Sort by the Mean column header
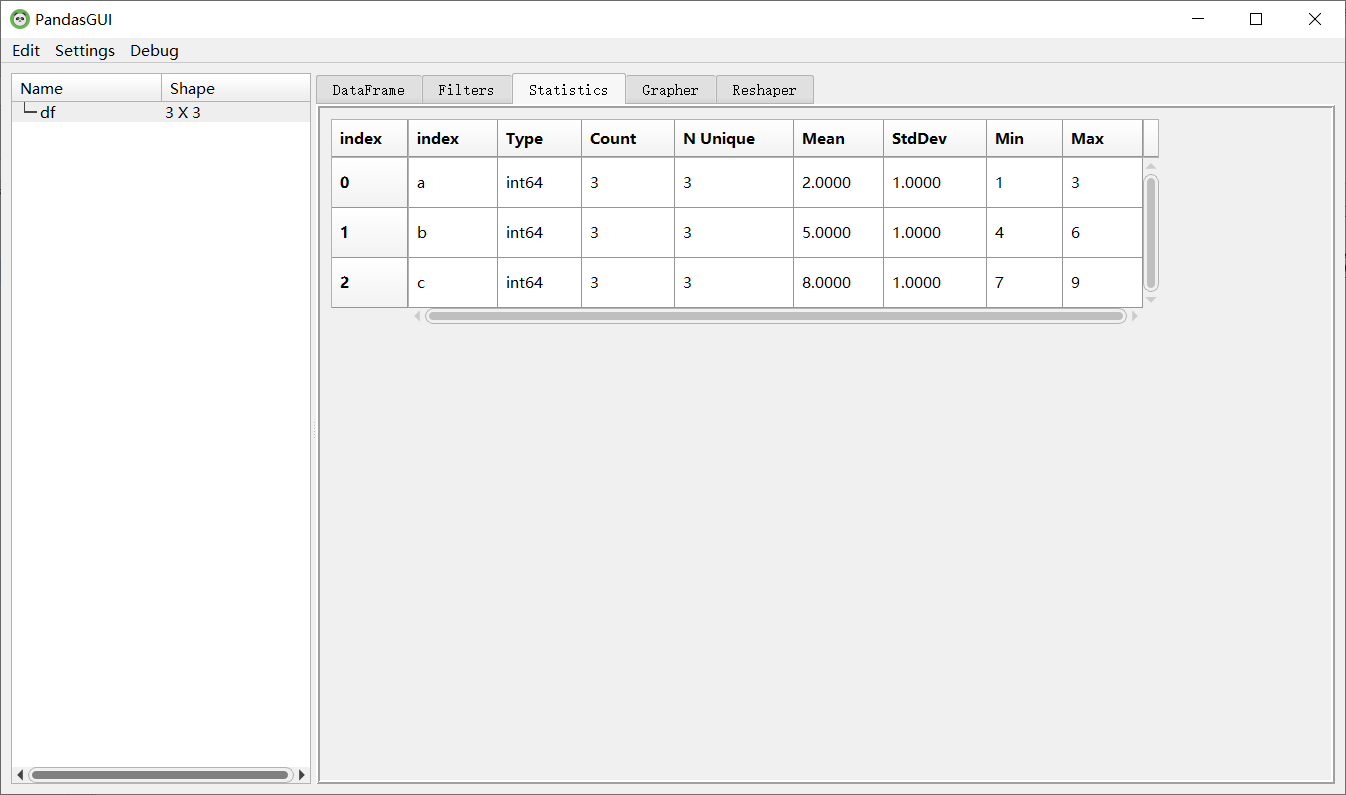Screen dimensions: 1346x795 point(838,139)
